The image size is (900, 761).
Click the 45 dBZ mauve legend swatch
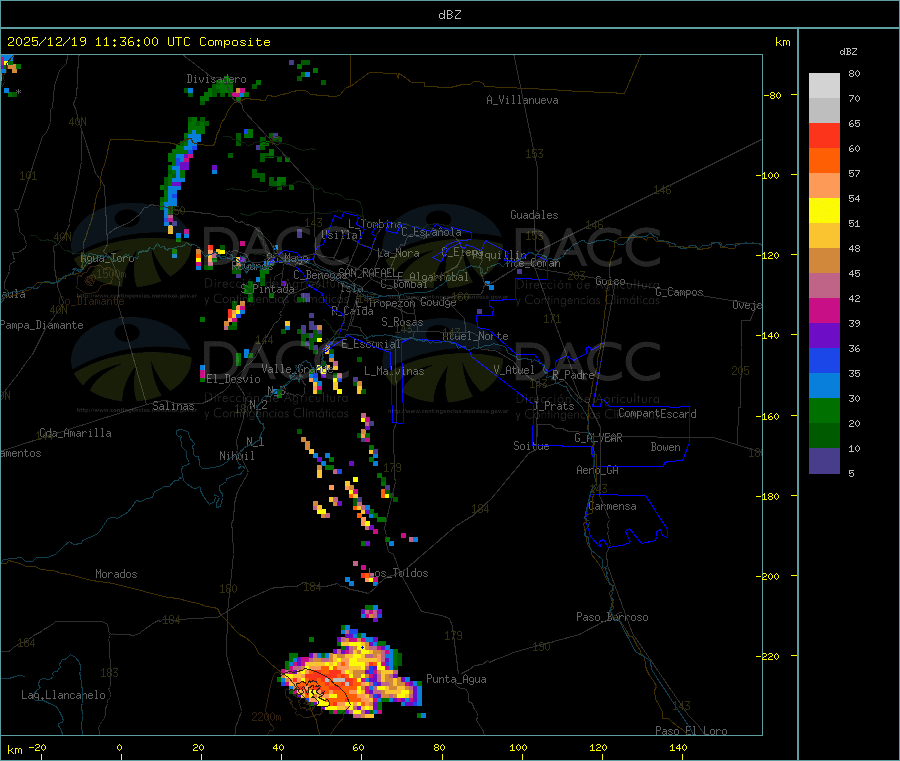tap(824, 286)
